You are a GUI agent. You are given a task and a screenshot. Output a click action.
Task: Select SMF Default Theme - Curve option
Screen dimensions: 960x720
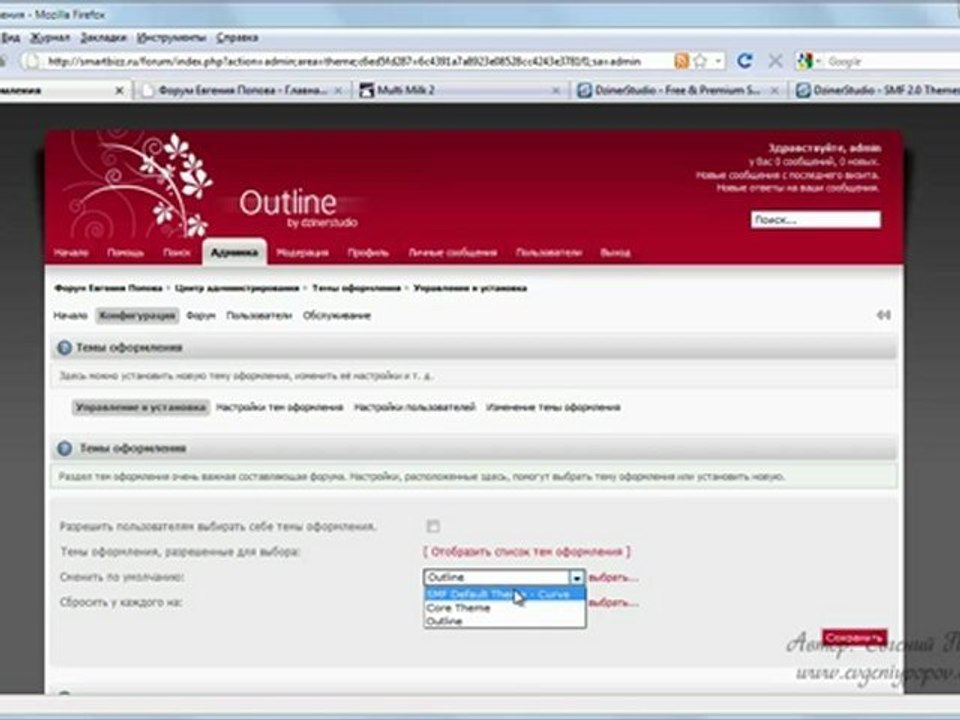505,594
